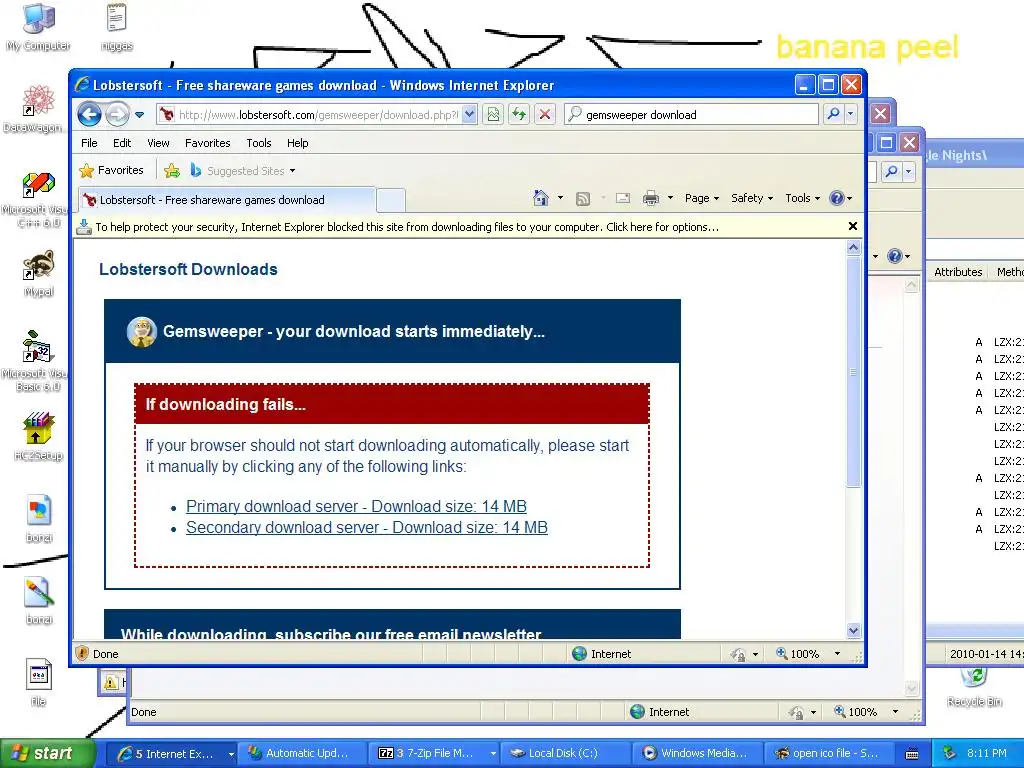Open the Tools menu in menu bar
This screenshot has height=768, width=1024.
[x=259, y=143]
